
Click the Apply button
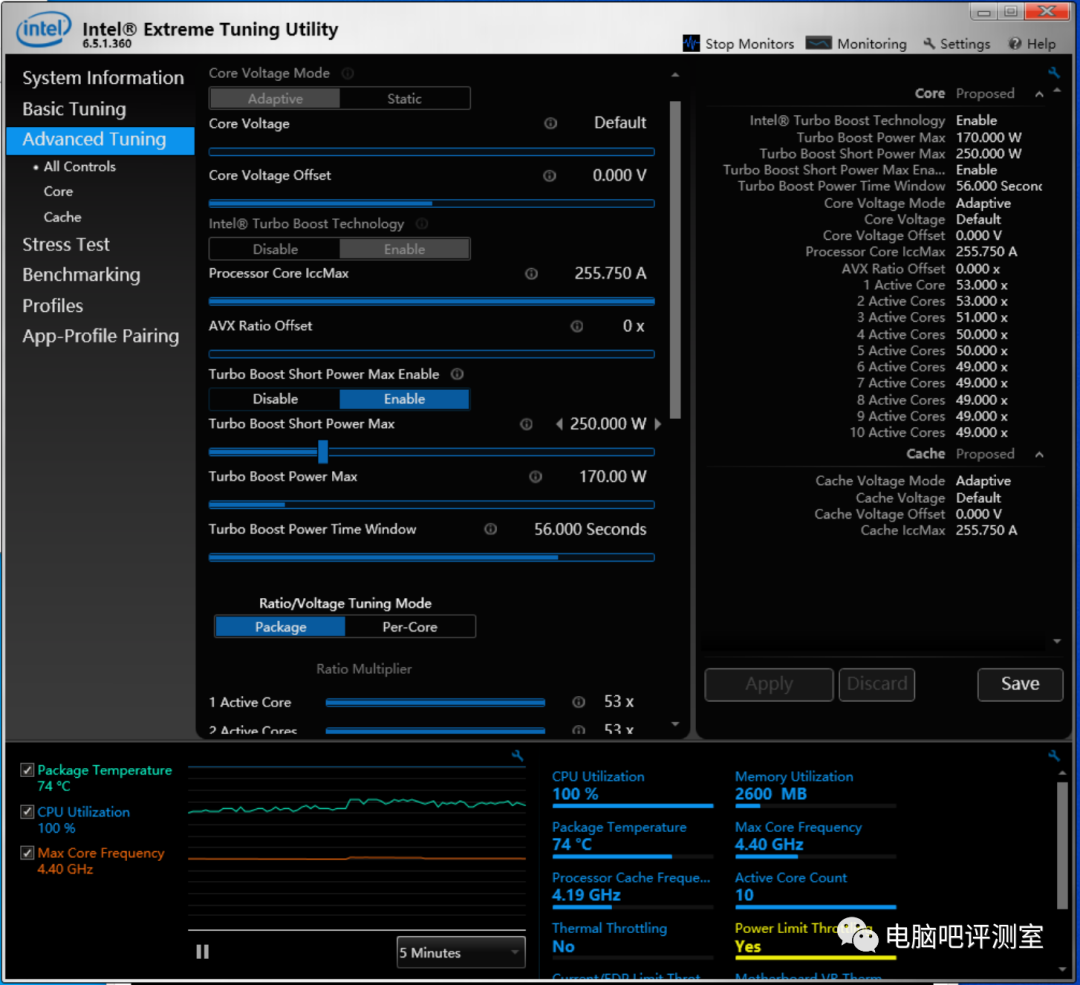tap(769, 684)
